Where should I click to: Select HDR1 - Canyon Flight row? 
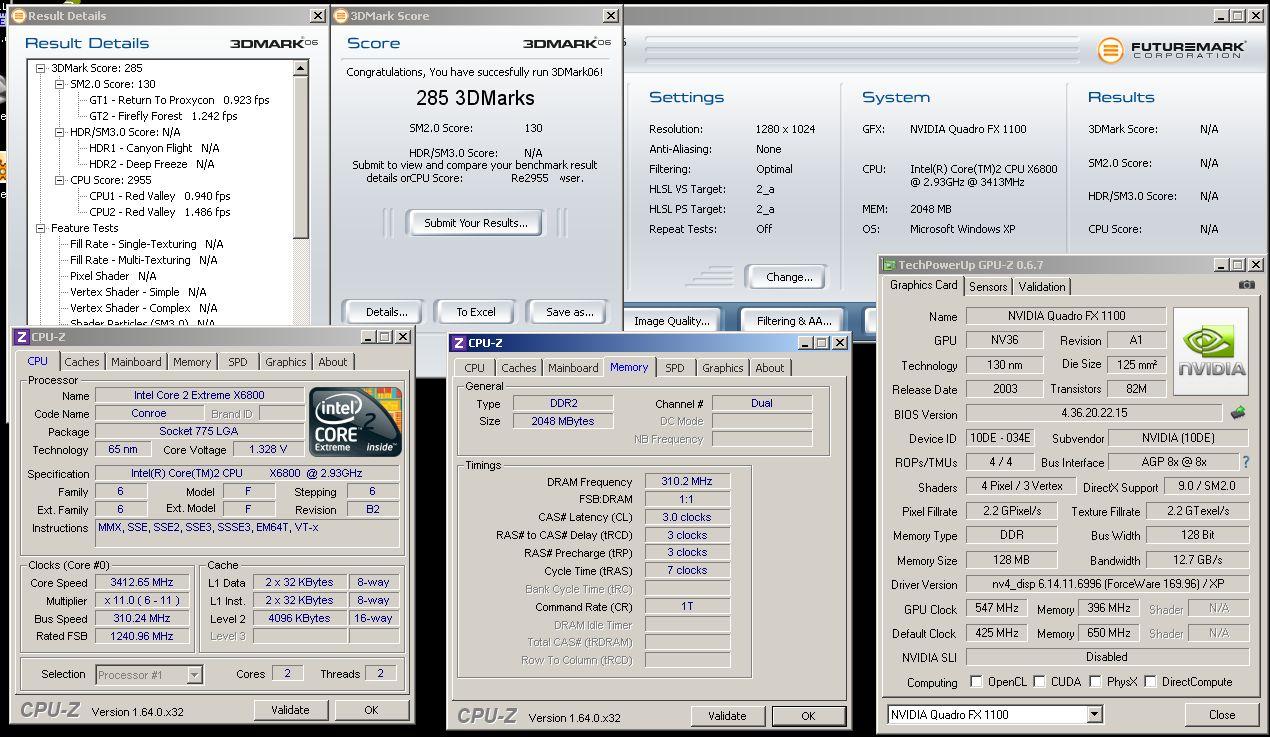pyautogui.click(x=155, y=148)
